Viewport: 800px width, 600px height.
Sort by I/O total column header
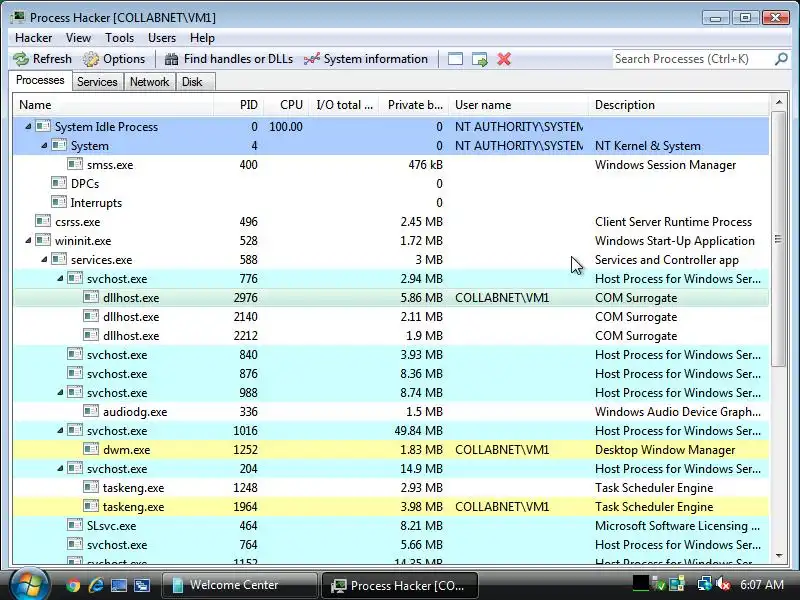coord(344,105)
